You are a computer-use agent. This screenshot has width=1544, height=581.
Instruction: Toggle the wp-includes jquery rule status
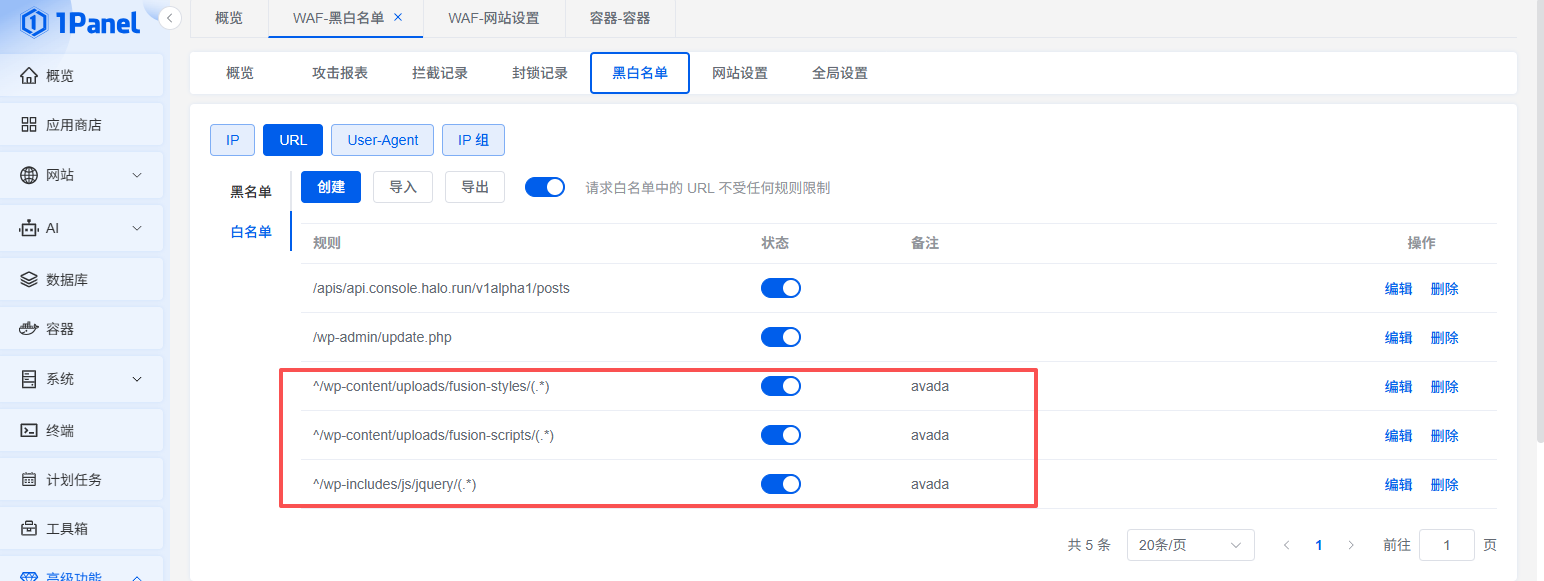(x=781, y=484)
